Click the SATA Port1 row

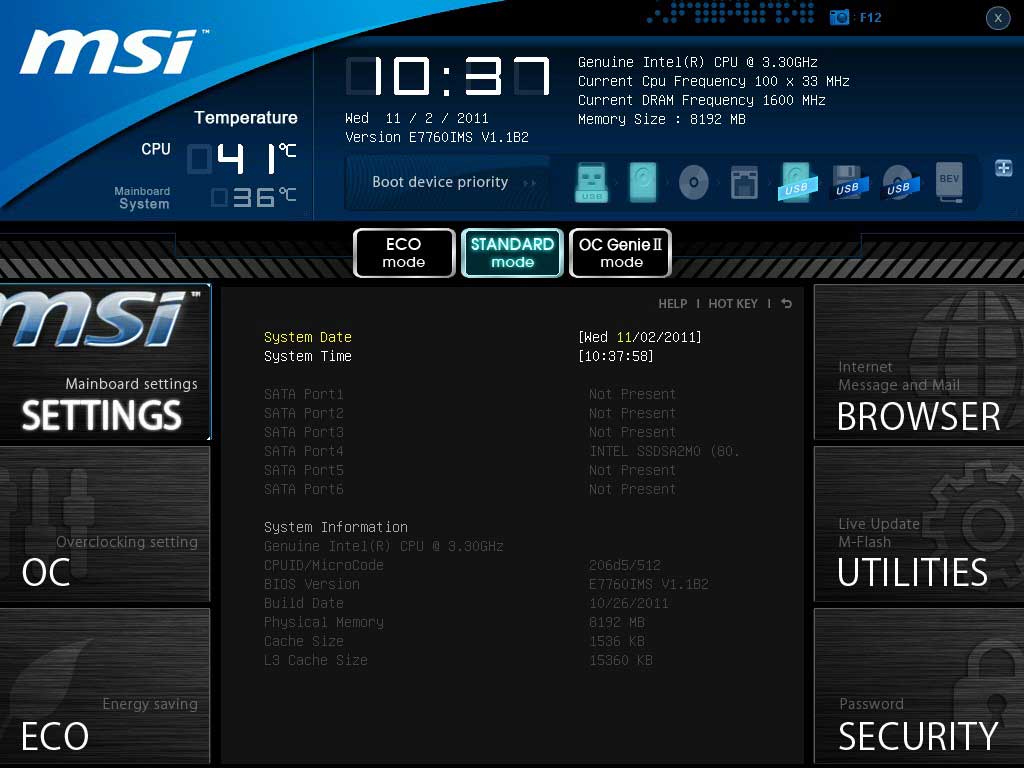point(470,394)
